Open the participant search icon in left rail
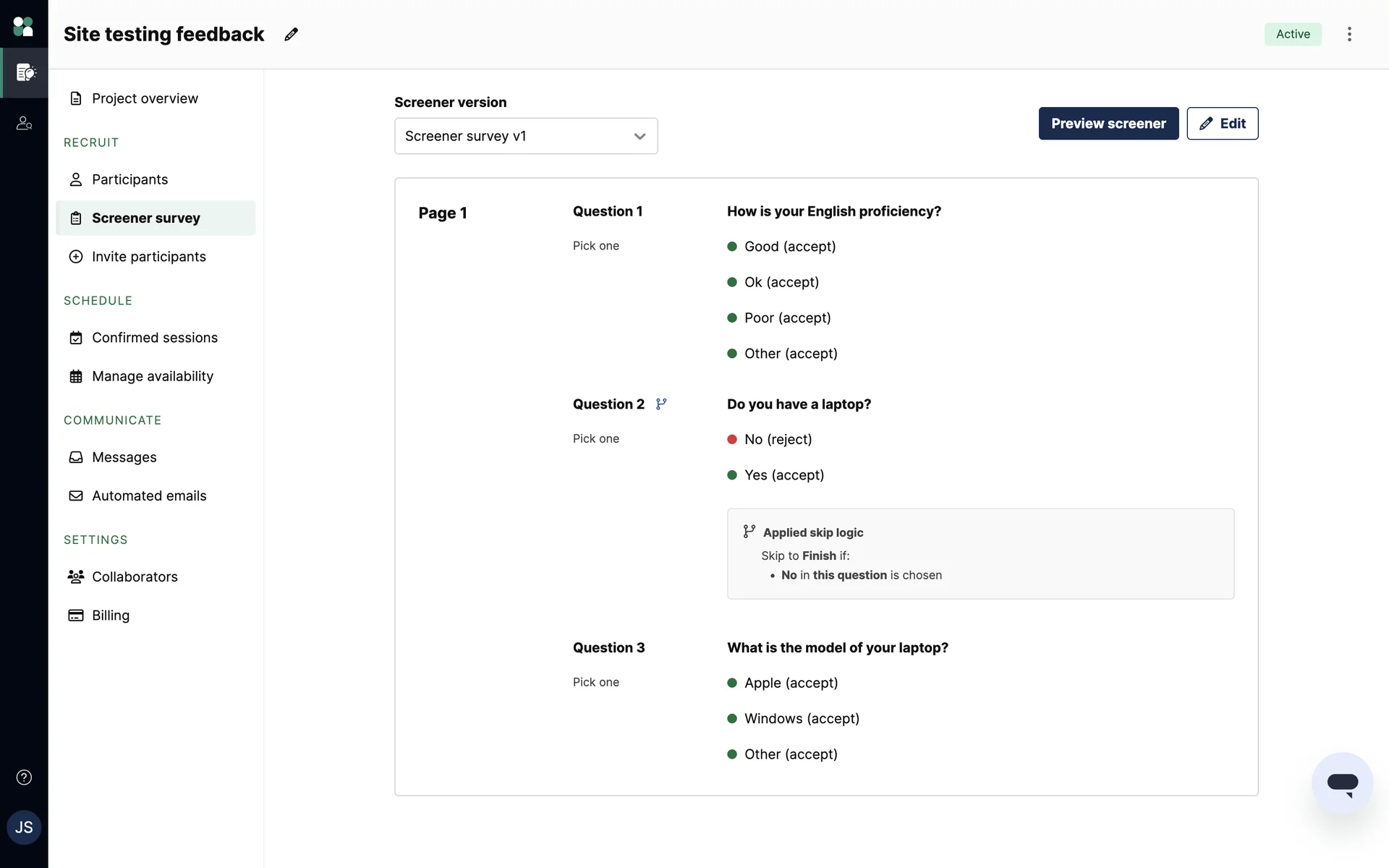 (x=25, y=124)
